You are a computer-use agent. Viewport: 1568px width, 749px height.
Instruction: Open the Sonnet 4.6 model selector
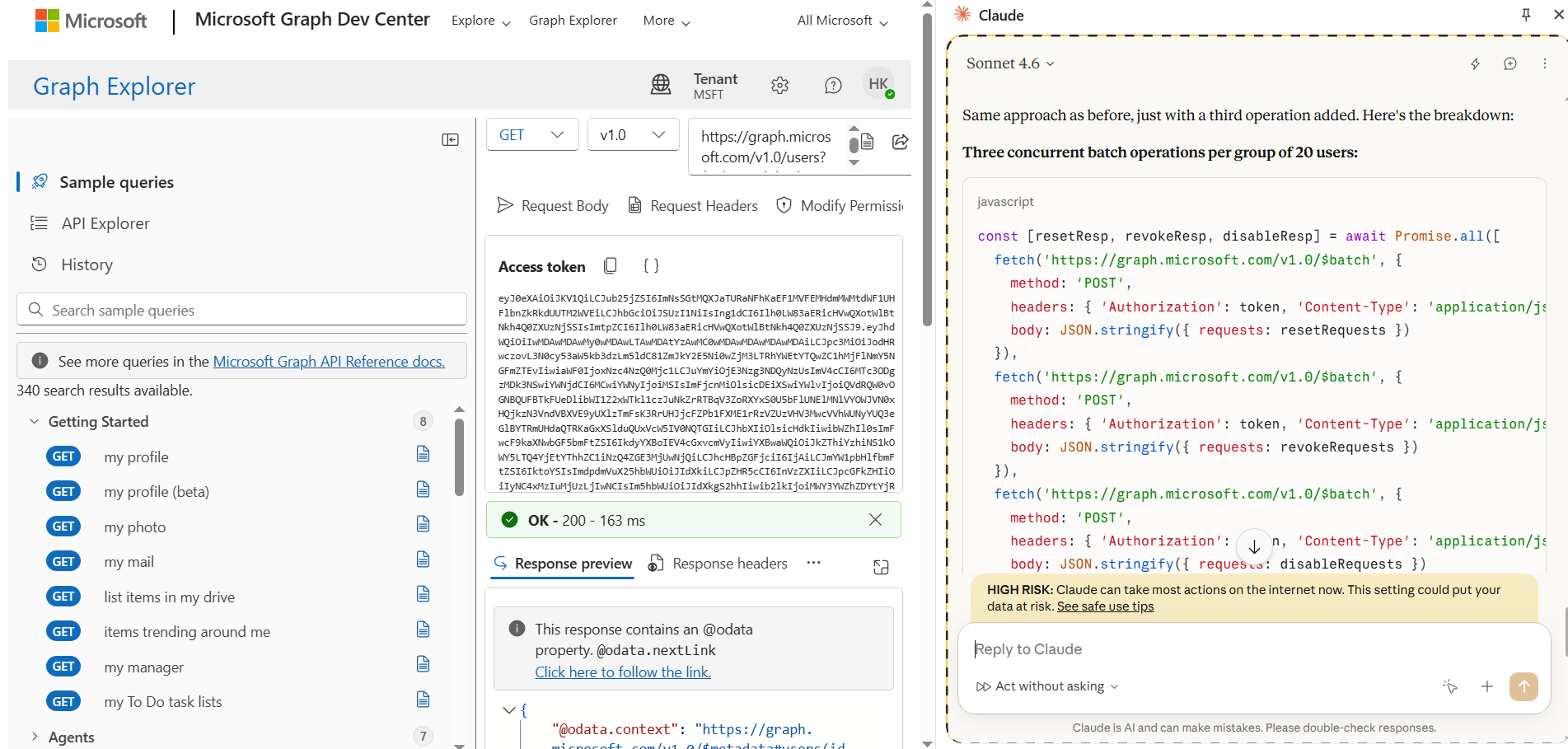pos(1010,63)
